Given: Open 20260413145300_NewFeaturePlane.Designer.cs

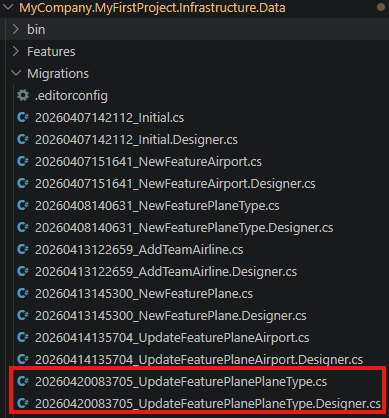Looking at the screenshot, I should point(171,316).
